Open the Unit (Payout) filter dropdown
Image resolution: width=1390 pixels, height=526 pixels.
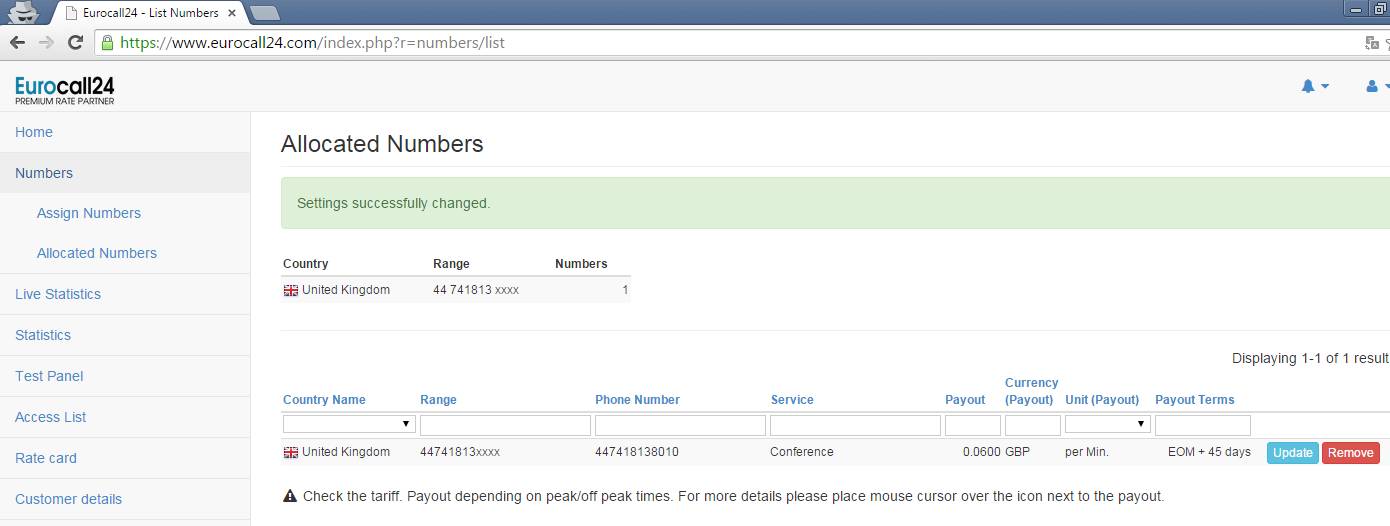click(x=1107, y=424)
